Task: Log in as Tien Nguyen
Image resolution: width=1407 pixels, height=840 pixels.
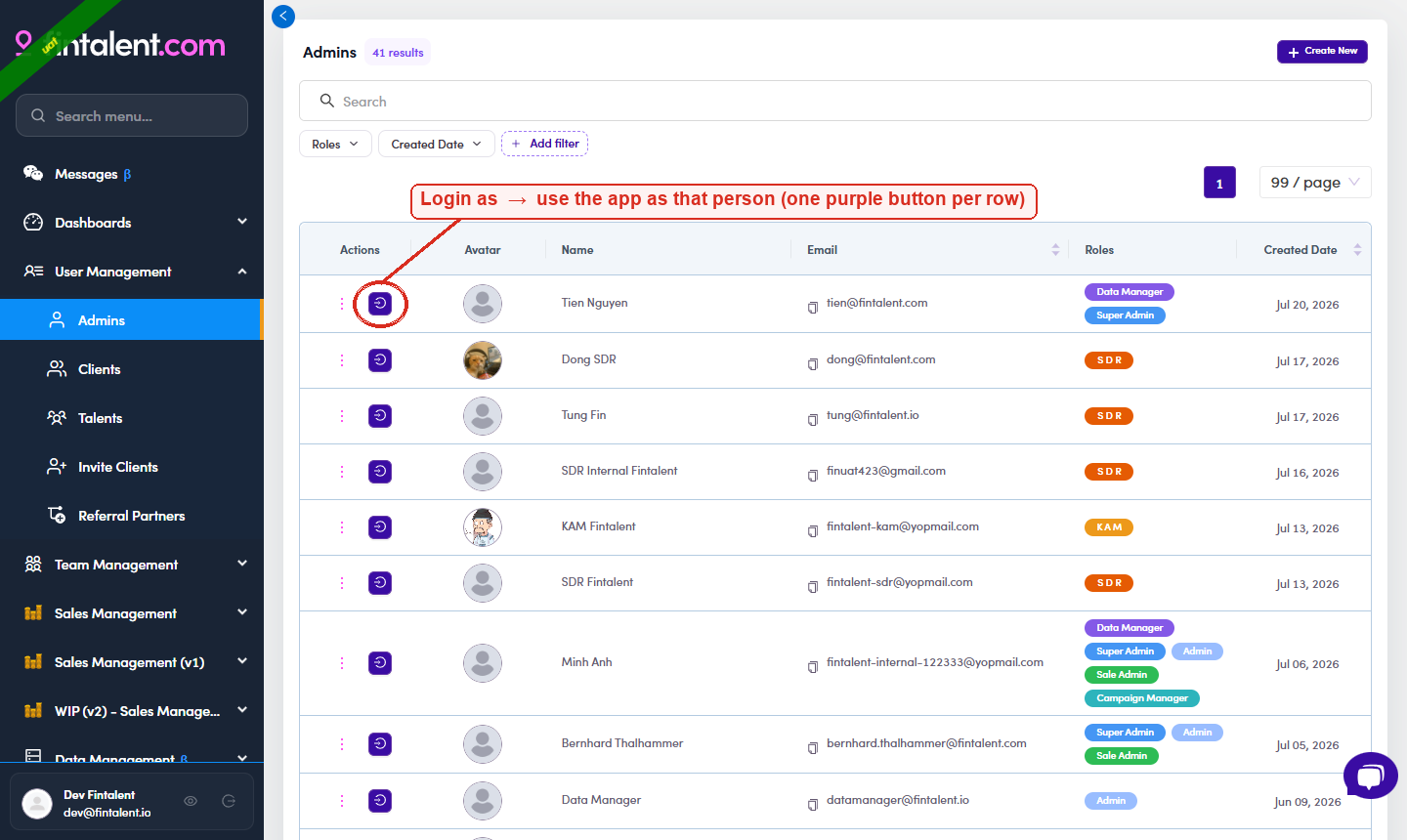Action: (x=380, y=304)
